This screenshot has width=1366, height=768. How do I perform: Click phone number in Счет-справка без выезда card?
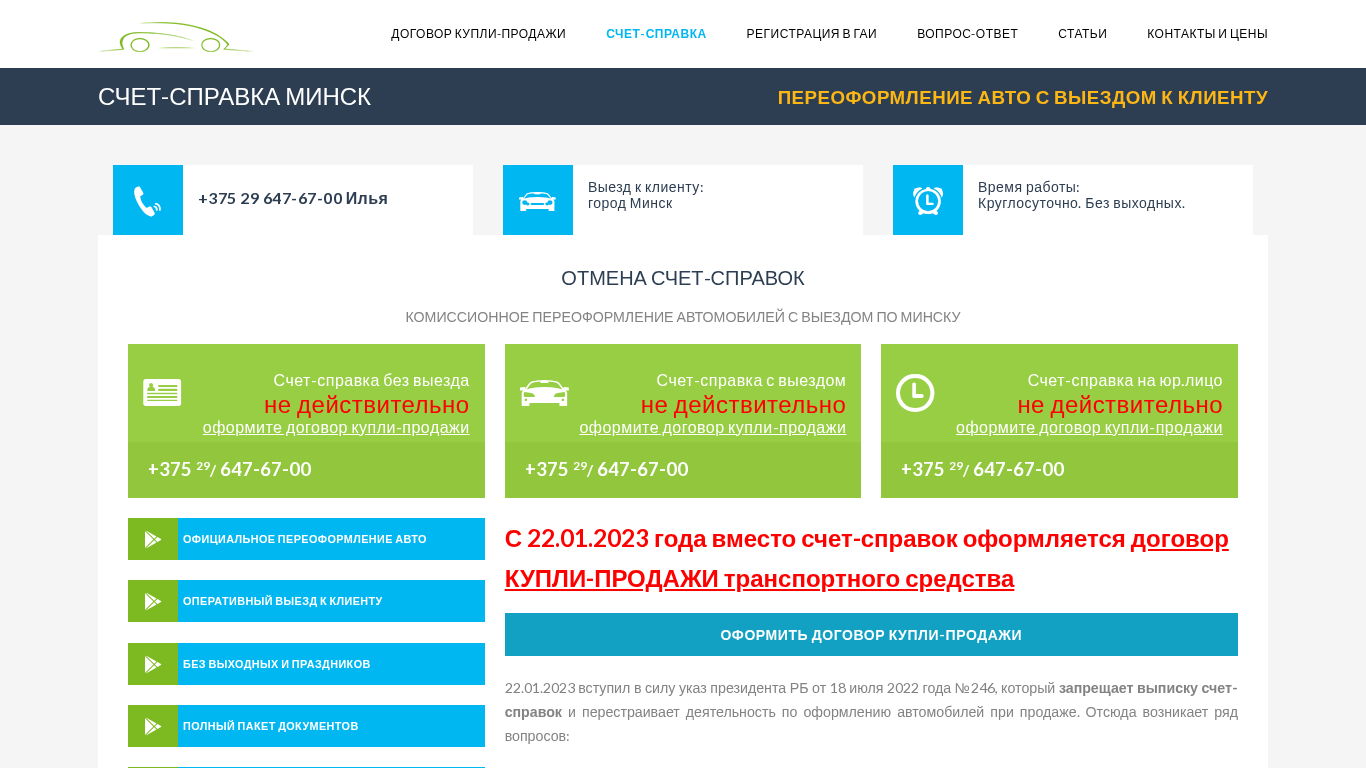(x=230, y=469)
